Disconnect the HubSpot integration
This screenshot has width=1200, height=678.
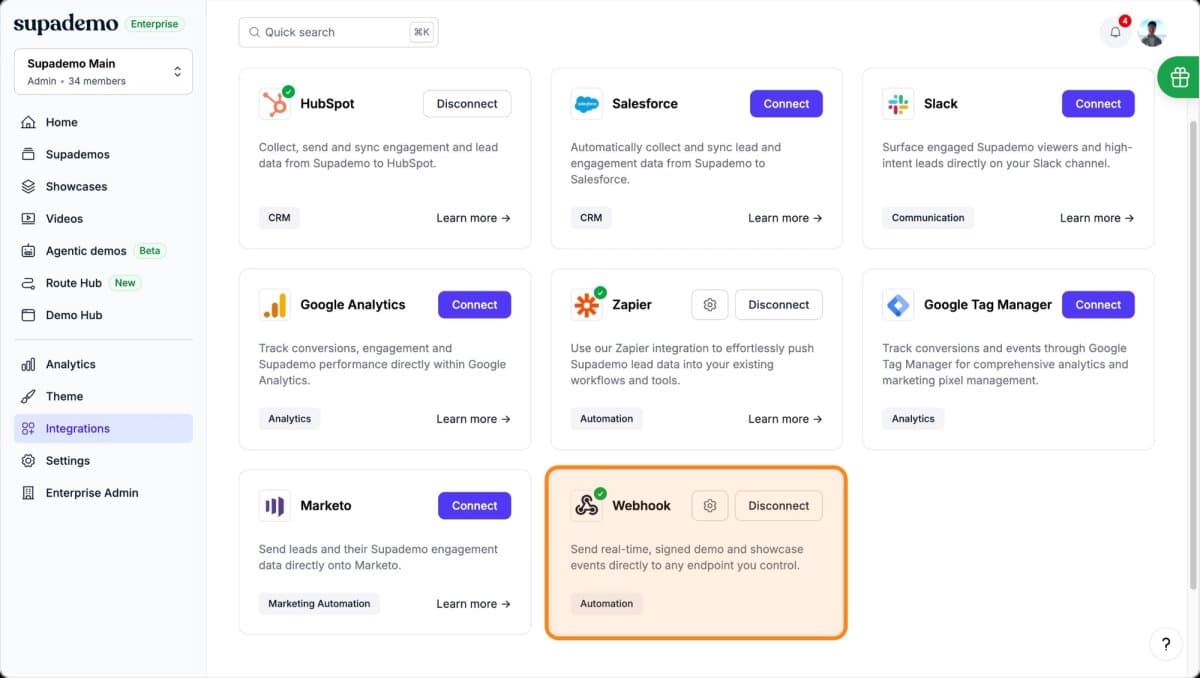pos(467,104)
